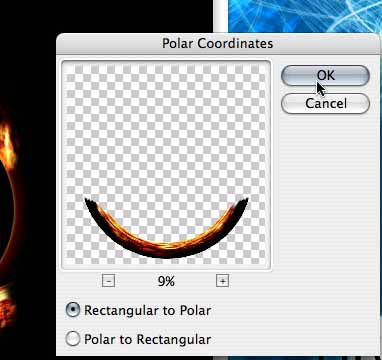This screenshot has height=360, width=382.
Task: Select Rectangular to Polar option
Action: [138, 310]
